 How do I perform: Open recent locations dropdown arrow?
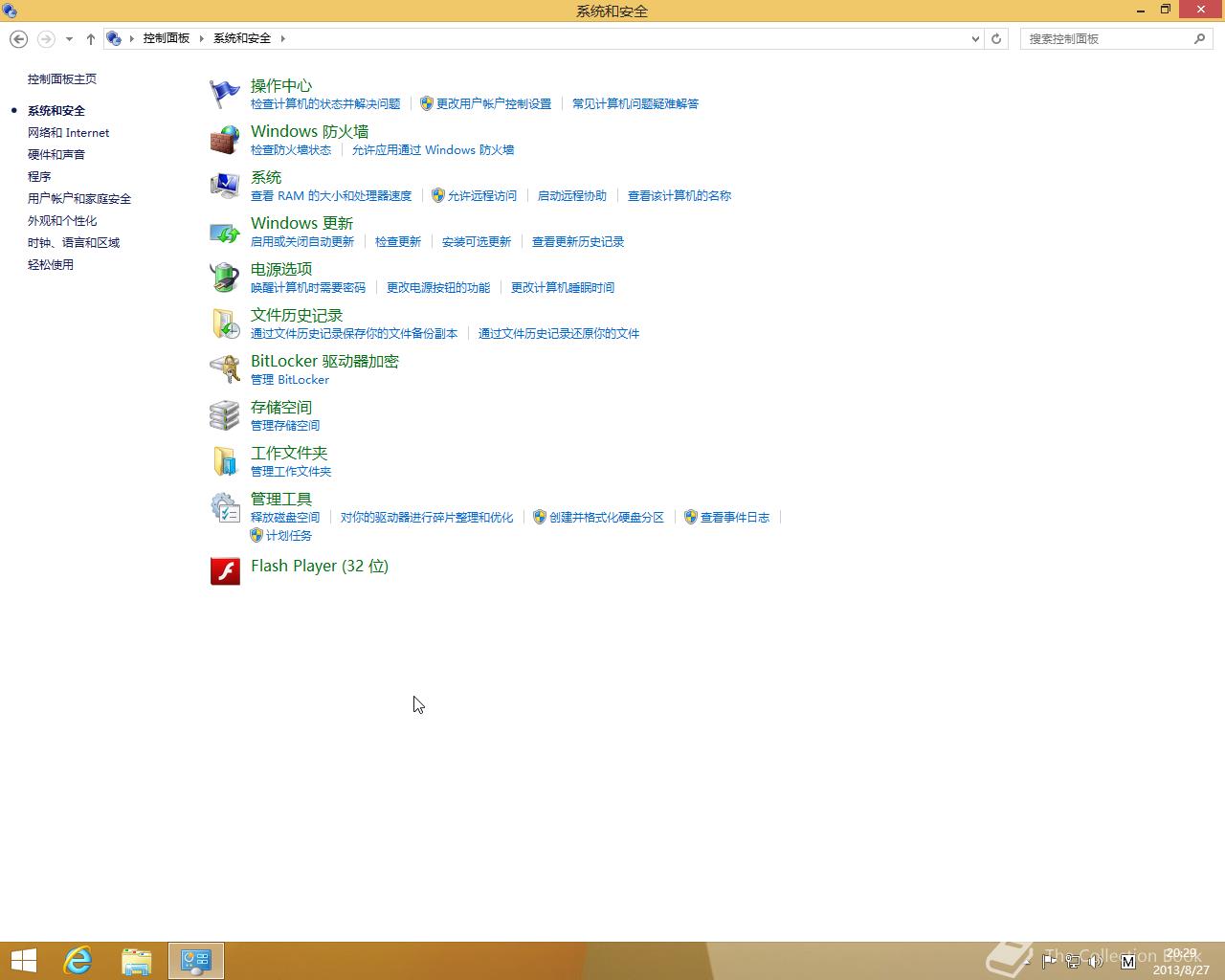coord(69,39)
